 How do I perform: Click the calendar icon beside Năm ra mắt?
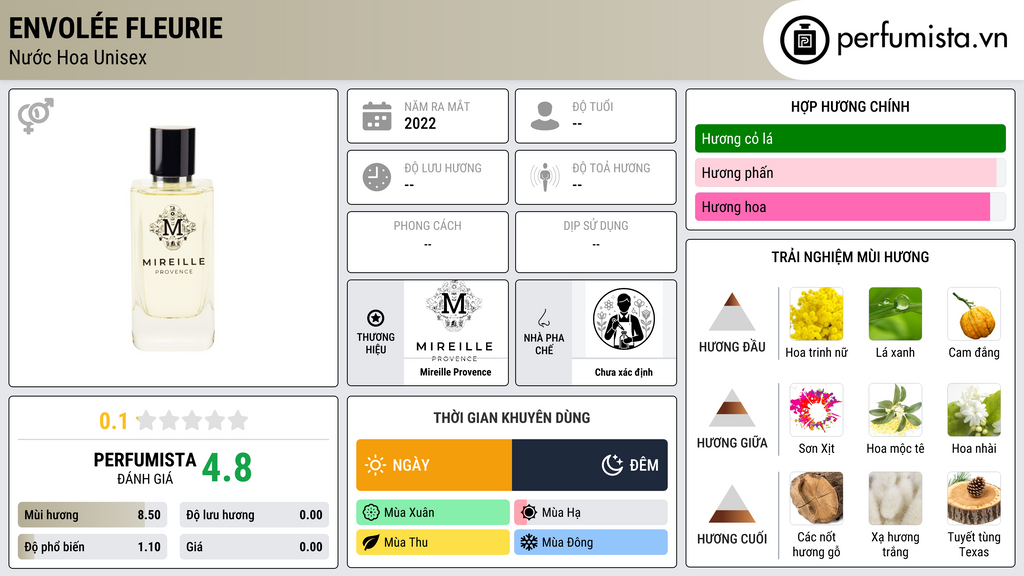[x=377, y=116]
